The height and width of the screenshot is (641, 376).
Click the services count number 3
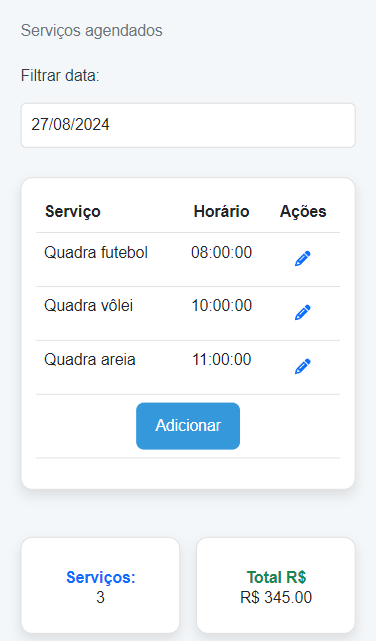coord(101,597)
